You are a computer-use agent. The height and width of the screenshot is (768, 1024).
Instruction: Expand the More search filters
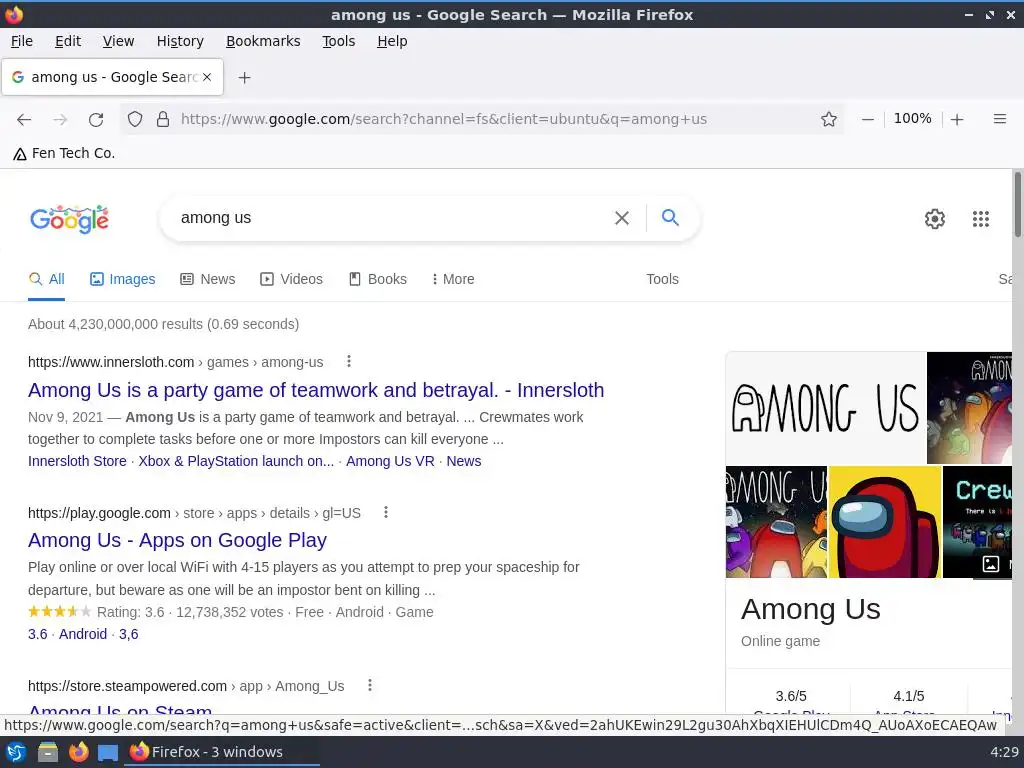click(x=453, y=280)
